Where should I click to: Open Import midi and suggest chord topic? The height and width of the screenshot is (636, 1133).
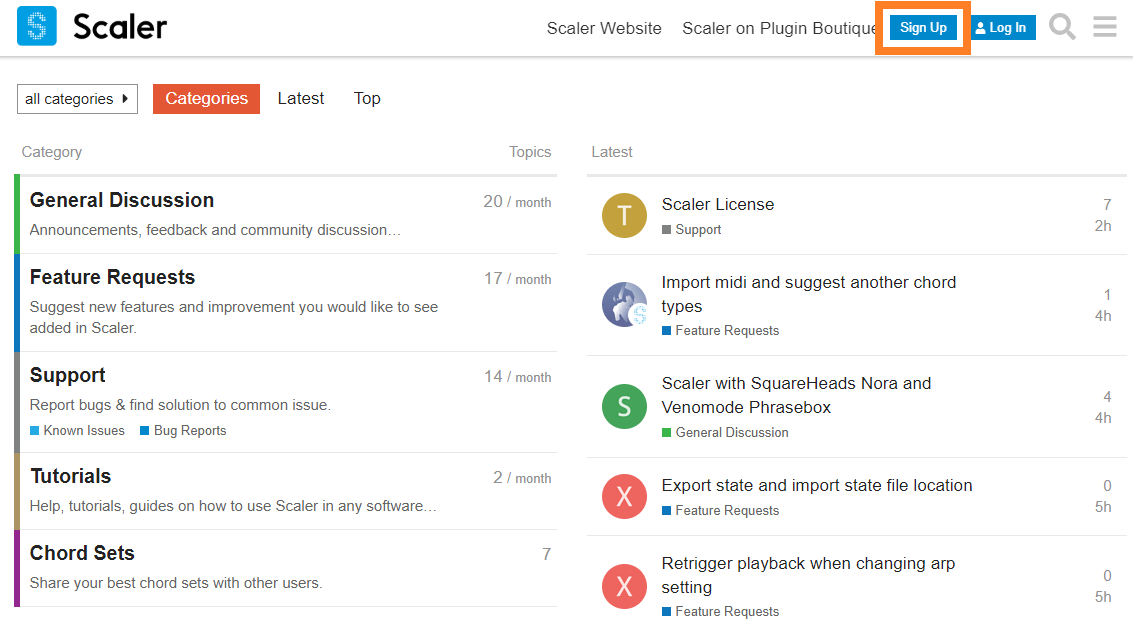(809, 294)
